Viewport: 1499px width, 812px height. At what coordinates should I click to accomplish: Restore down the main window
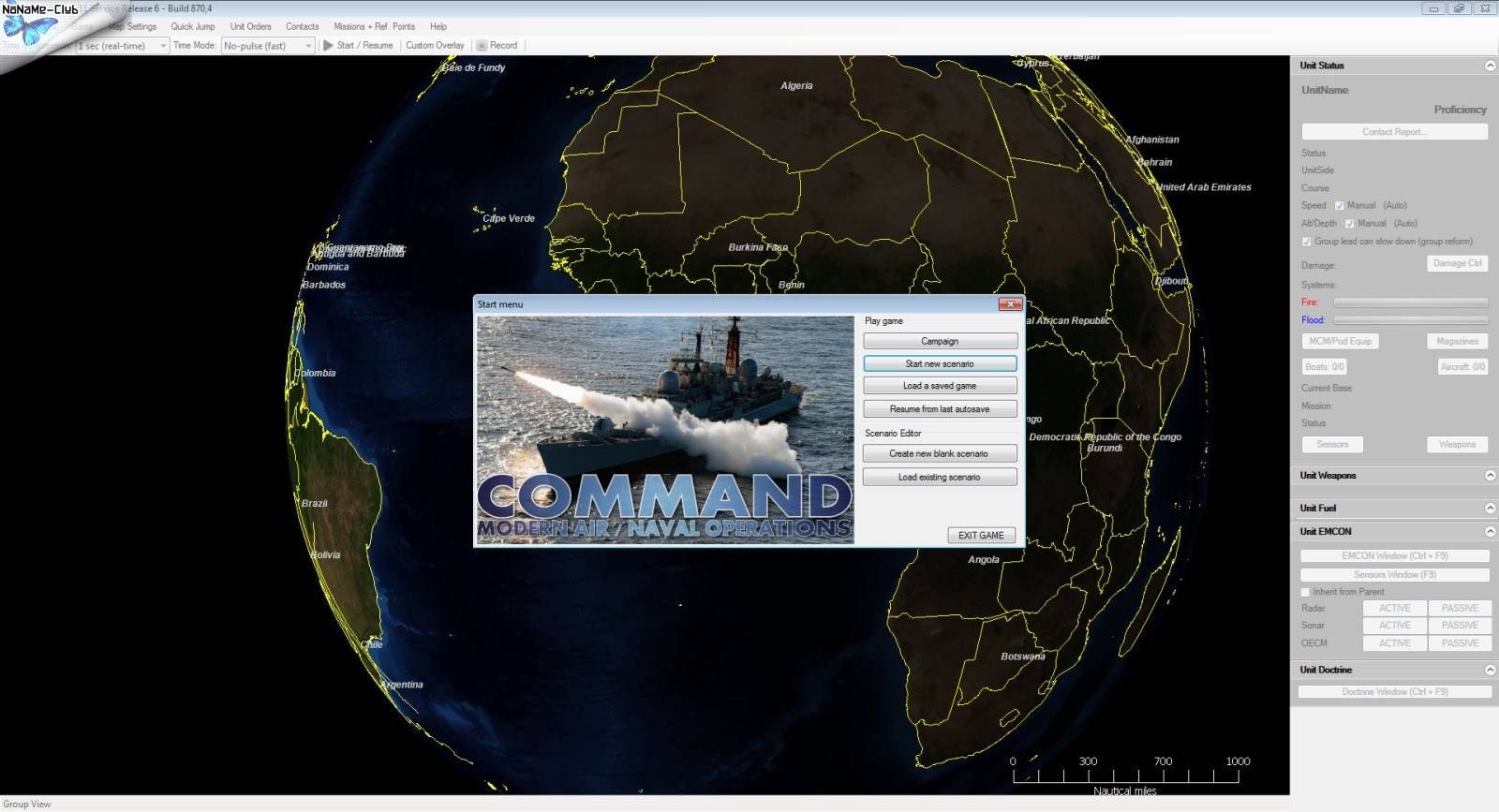click(1459, 8)
